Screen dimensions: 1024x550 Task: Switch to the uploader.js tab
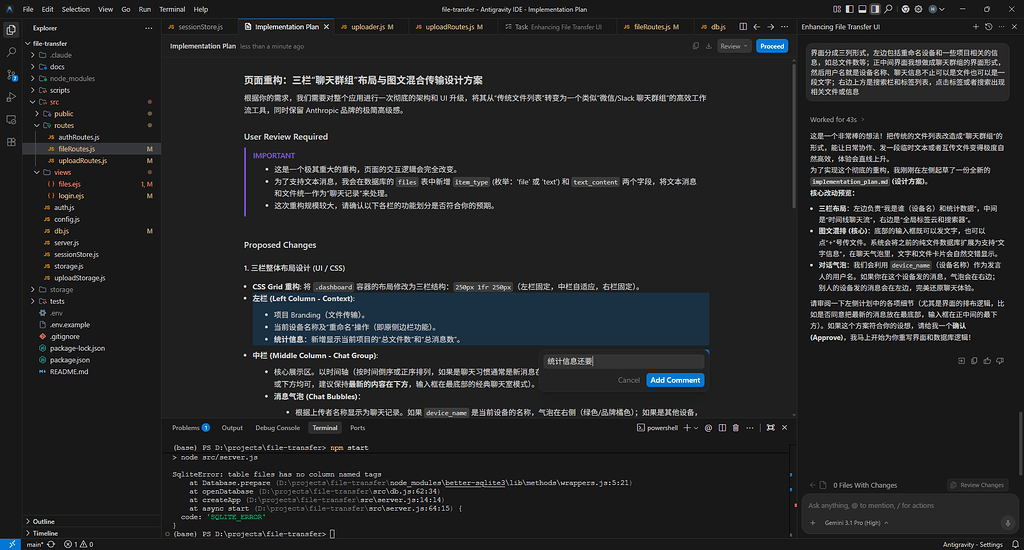(372, 27)
